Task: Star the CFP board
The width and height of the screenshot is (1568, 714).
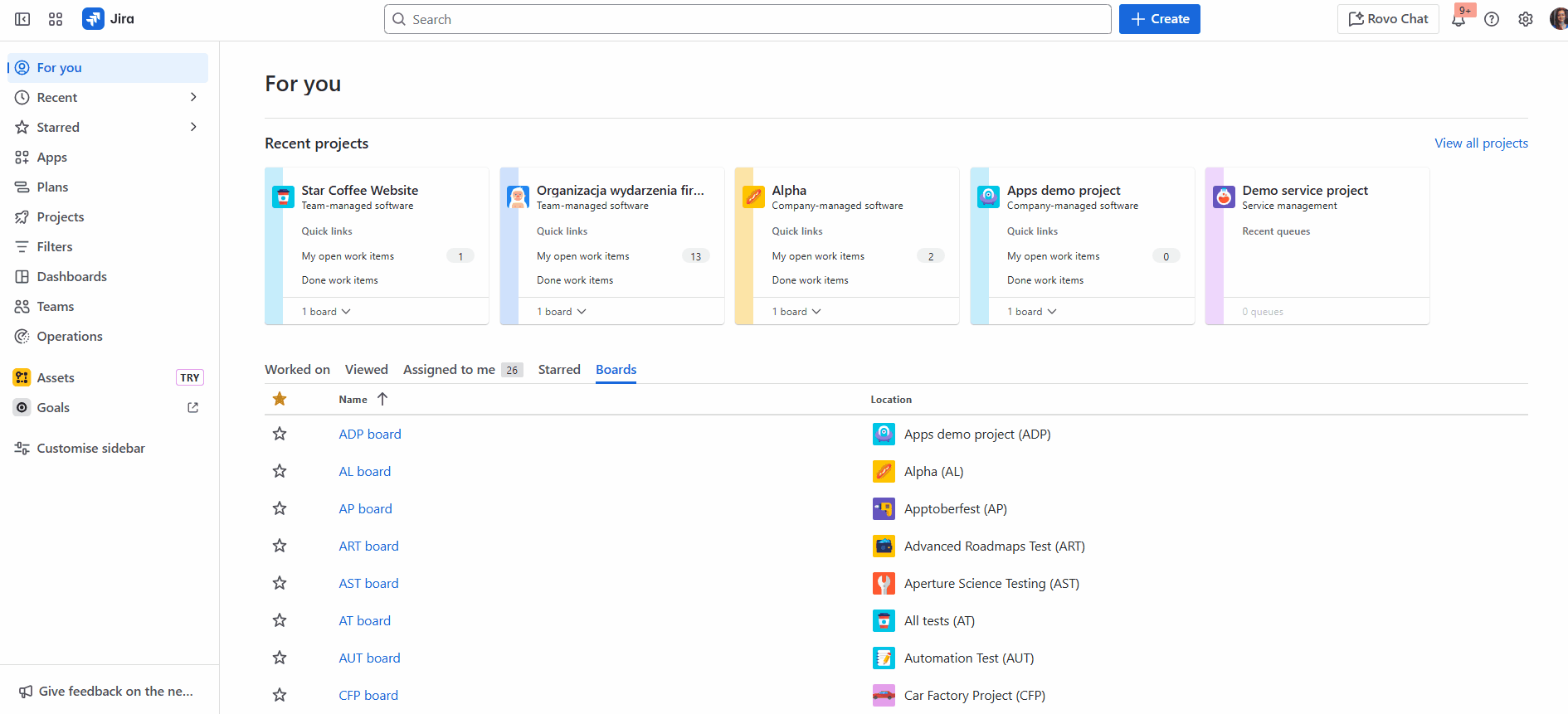Action: [280, 695]
